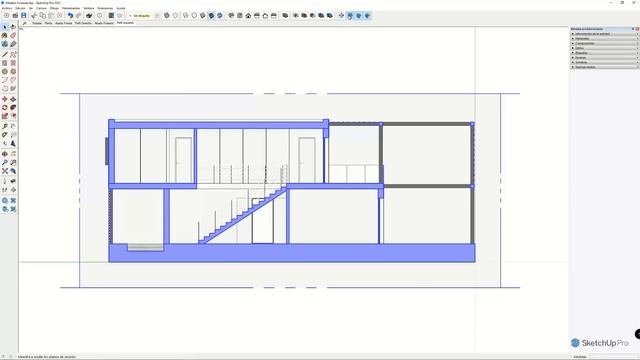Expand the Materiales panel
The width and height of the screenshot is (640, 360).
(604, 38)
